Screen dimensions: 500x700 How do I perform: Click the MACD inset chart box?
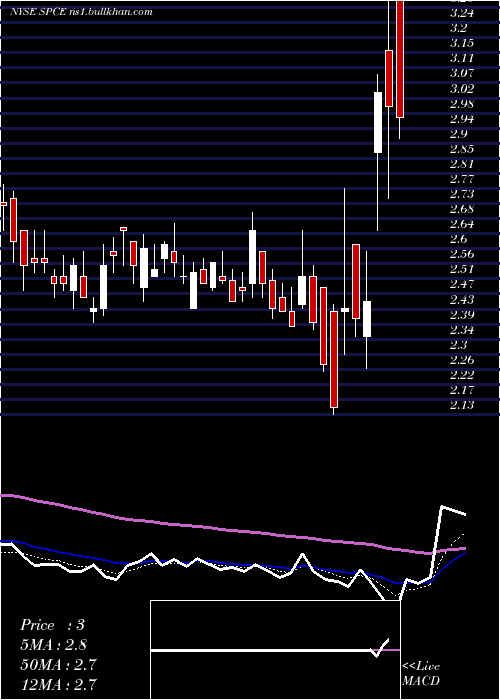[x=275, y=650]
